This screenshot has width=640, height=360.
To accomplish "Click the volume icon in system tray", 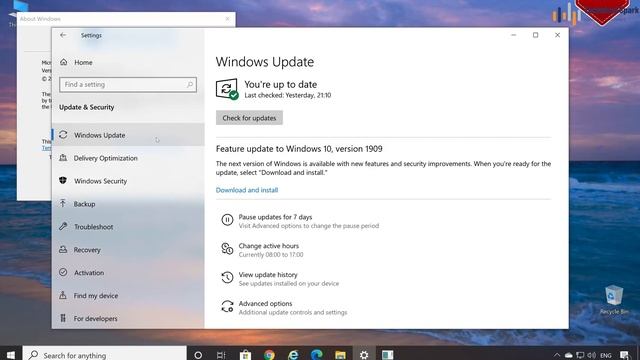I will coord(591,355).
